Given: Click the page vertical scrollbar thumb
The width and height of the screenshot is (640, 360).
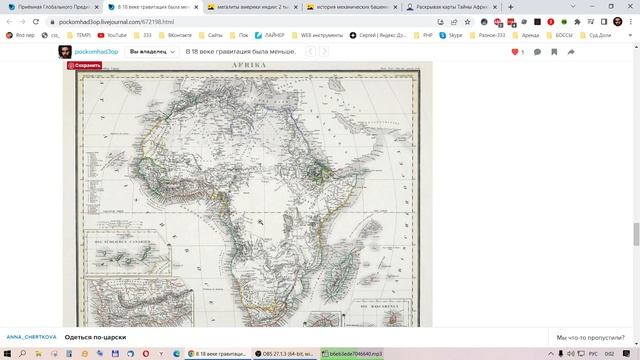Looking at the screenshot, I should coord(636,234).
